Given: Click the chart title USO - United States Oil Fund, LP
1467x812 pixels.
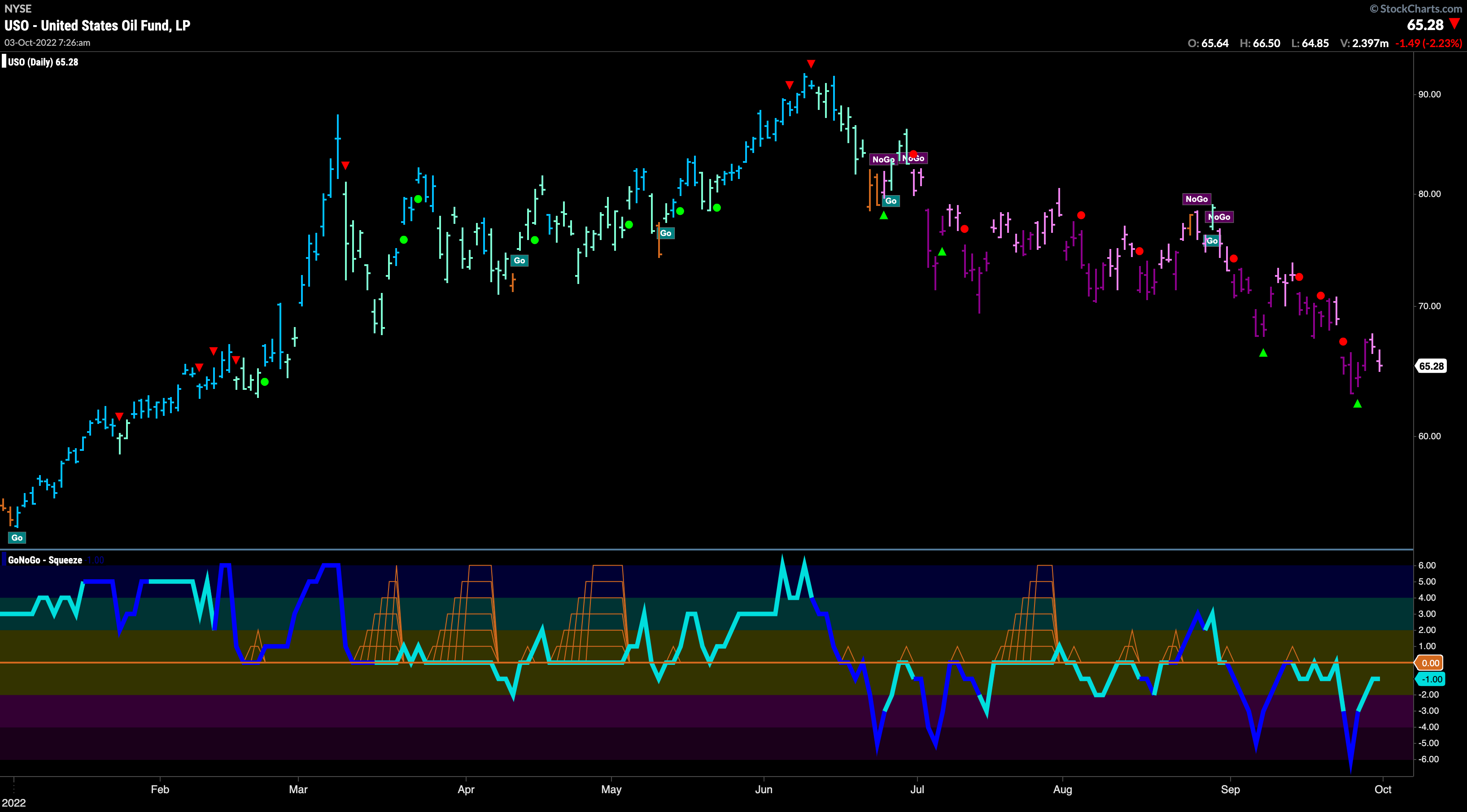Looking at the screenshot, I should [x=97, y=26].
